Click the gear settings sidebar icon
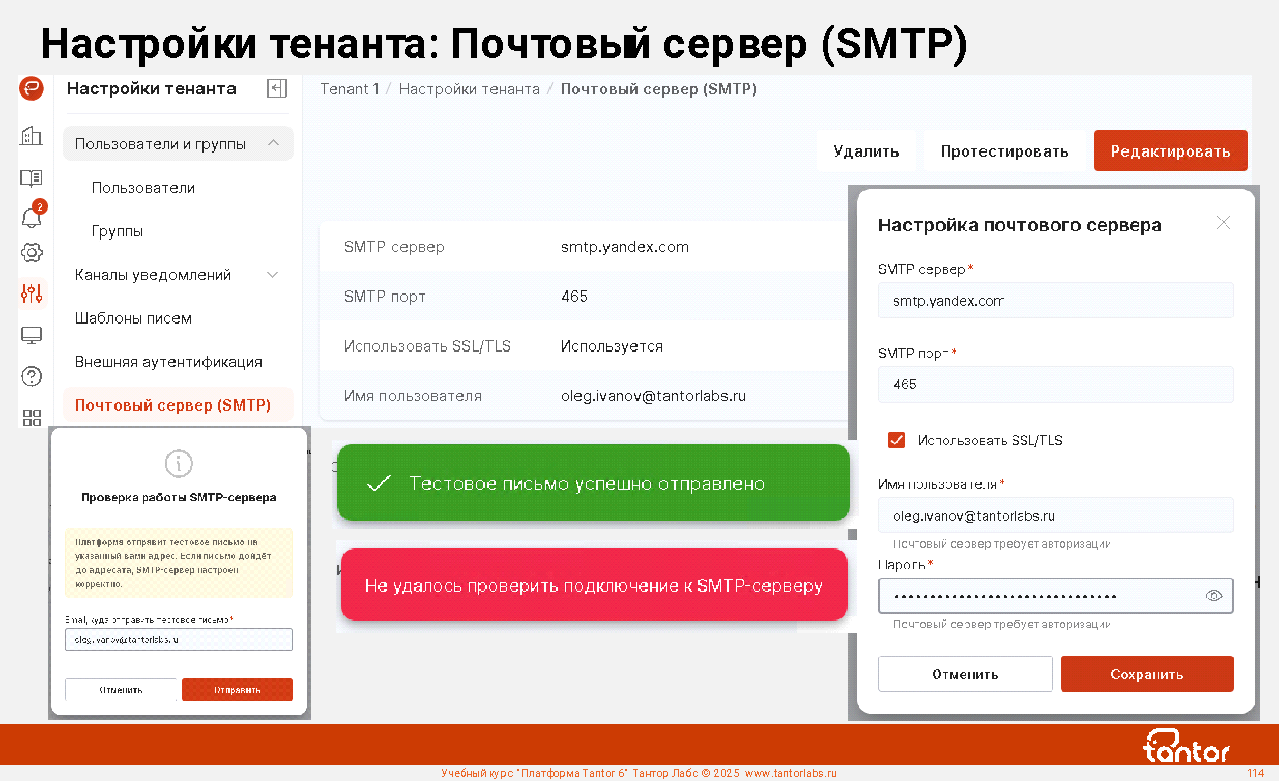The image size is (1279, 781). 31,252
